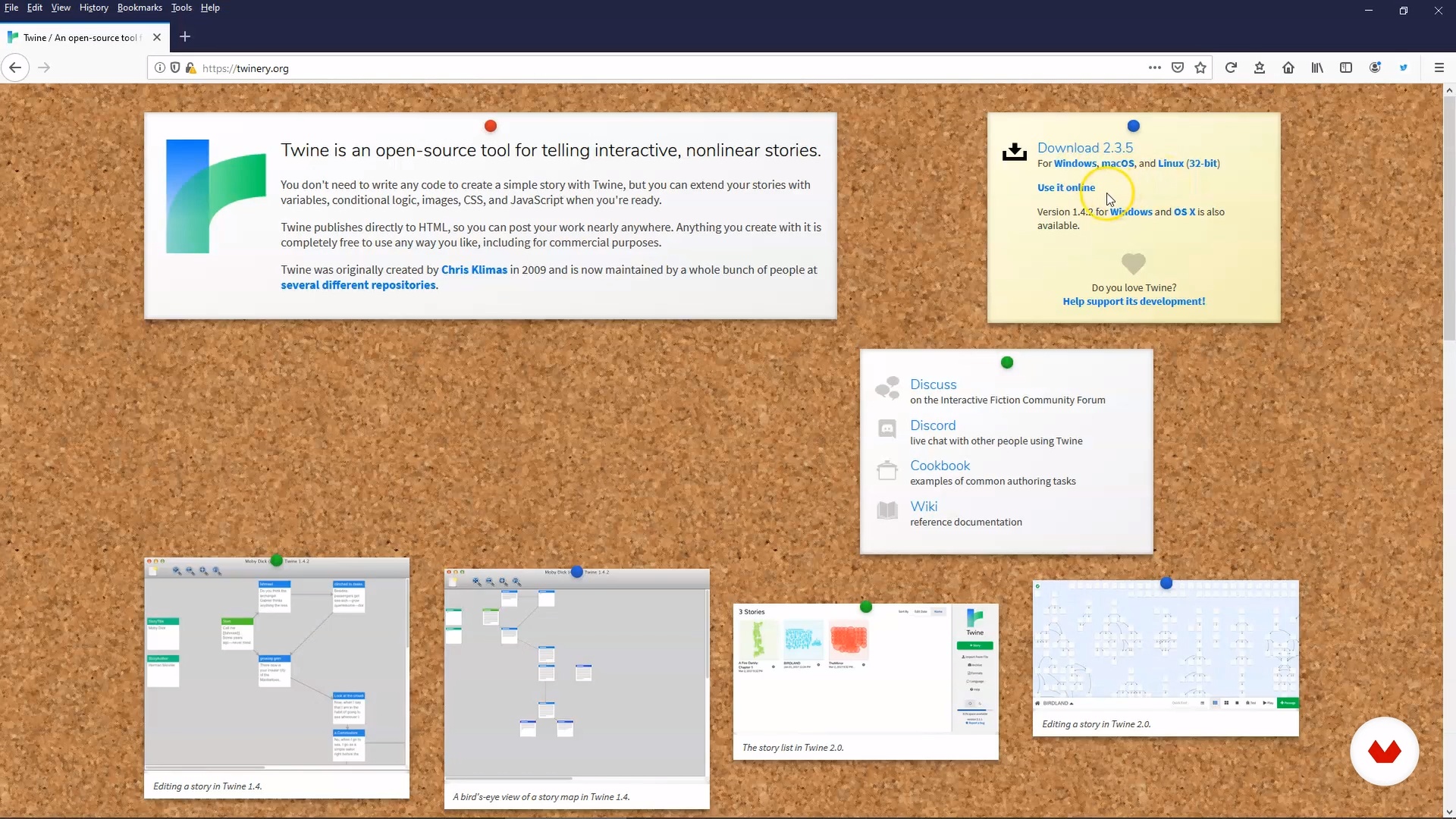This screenshot has width=1456, height=819.
Task: Click the blue bird extension icon
Action: tap(1404, 67)
